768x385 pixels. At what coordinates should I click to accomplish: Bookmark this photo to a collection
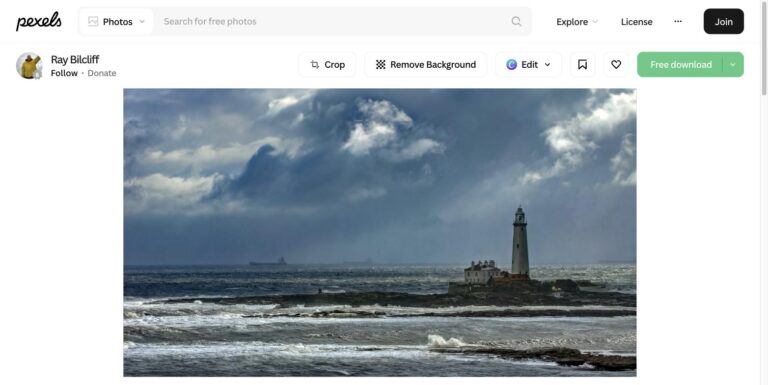tap(582, 65)
